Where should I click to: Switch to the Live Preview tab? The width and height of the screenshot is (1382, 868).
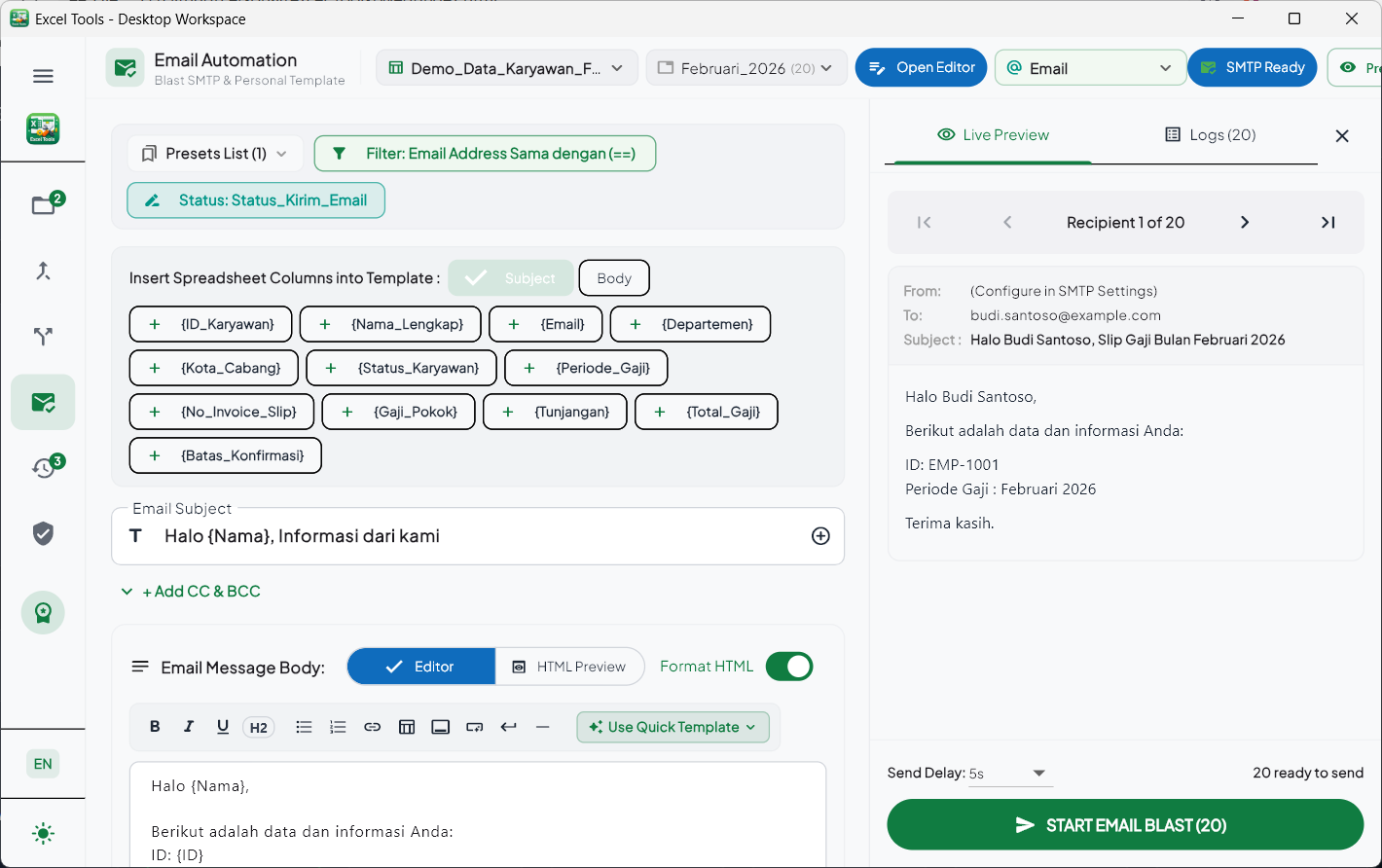click(x=993, y=135)
